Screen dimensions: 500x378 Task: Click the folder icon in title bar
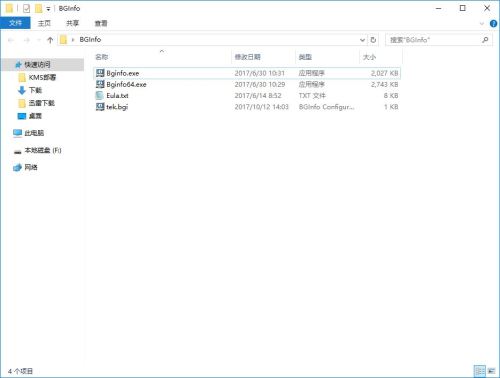[x=9, y=8]
